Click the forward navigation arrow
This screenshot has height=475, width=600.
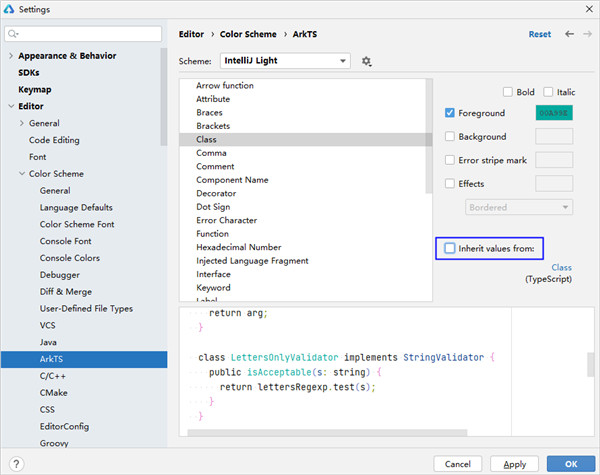click(587, 34)
